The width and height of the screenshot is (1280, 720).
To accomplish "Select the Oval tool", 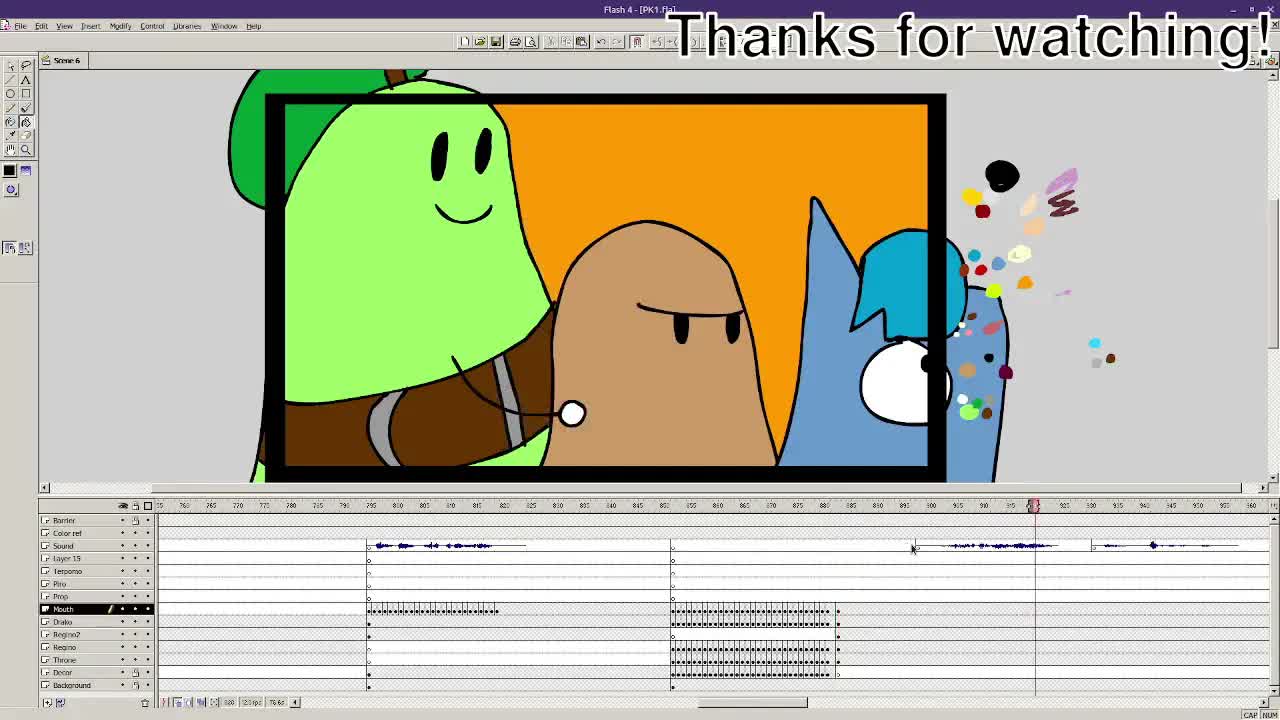I will tap(10, 94).
